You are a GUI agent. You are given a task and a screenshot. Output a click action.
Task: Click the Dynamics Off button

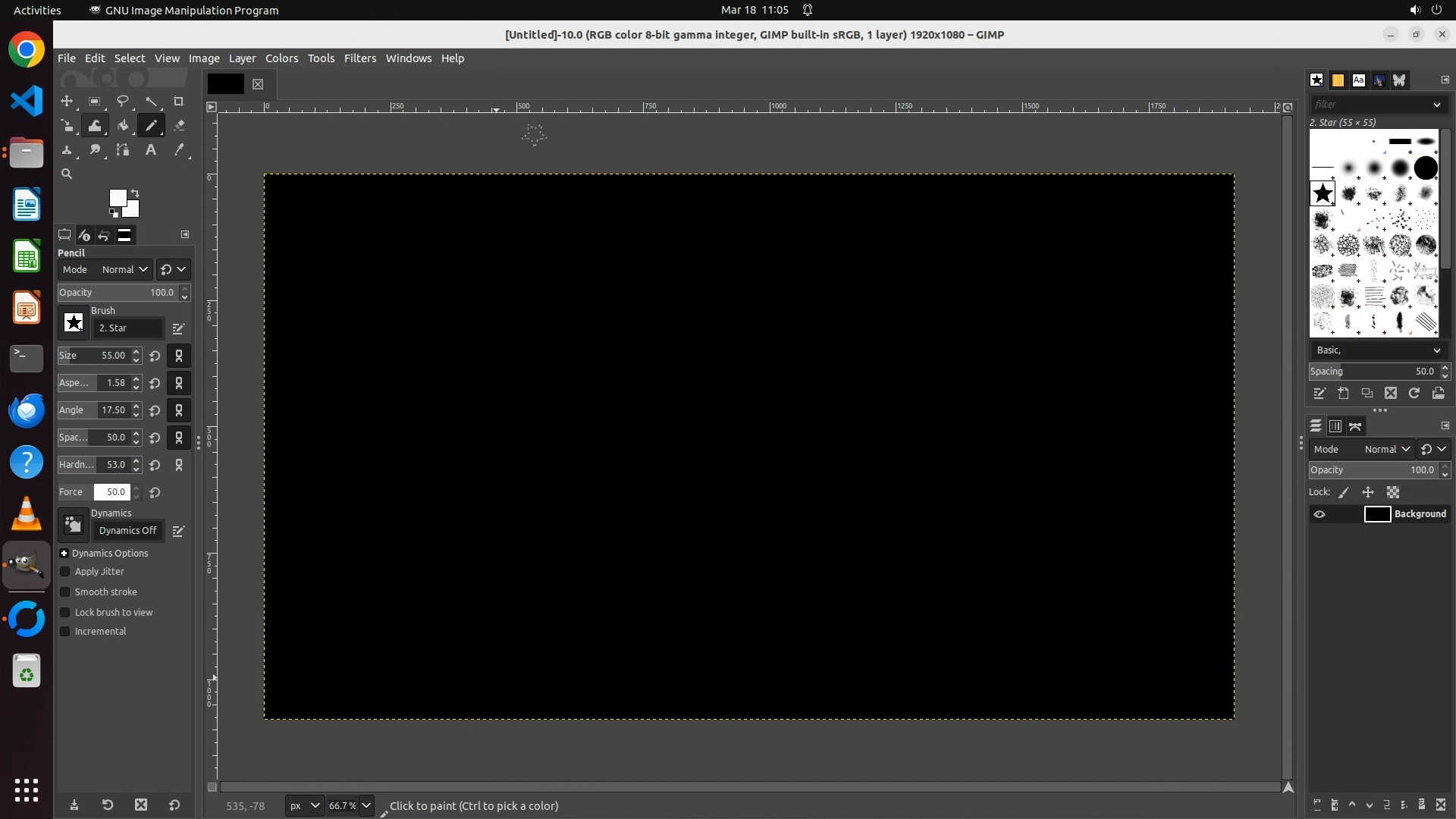(x=127, y=531)
